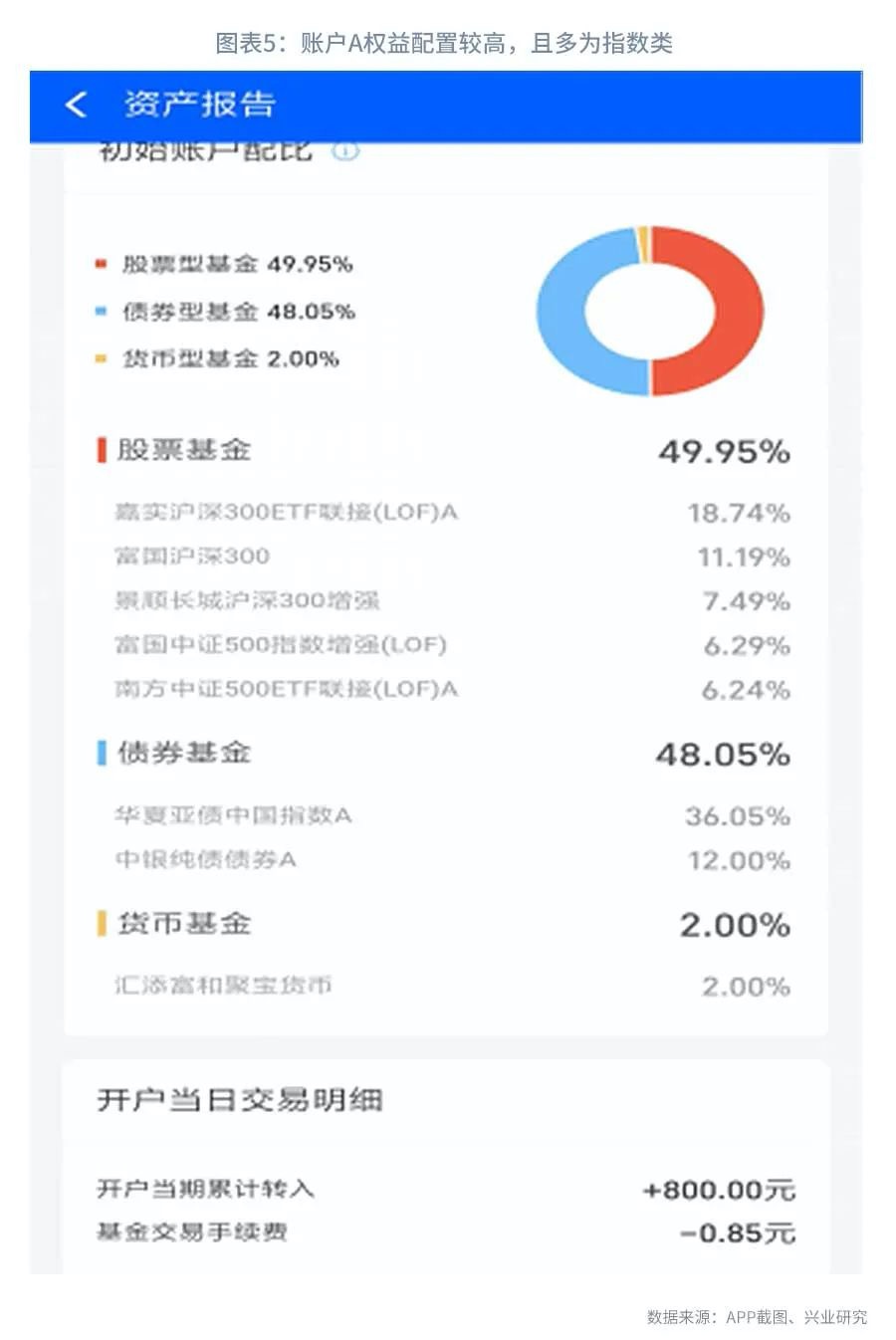This screenshot has width=896, height=1340.
Task: Open 富国中证500指数增强(LOF) fund
Action: pos(281,644)
